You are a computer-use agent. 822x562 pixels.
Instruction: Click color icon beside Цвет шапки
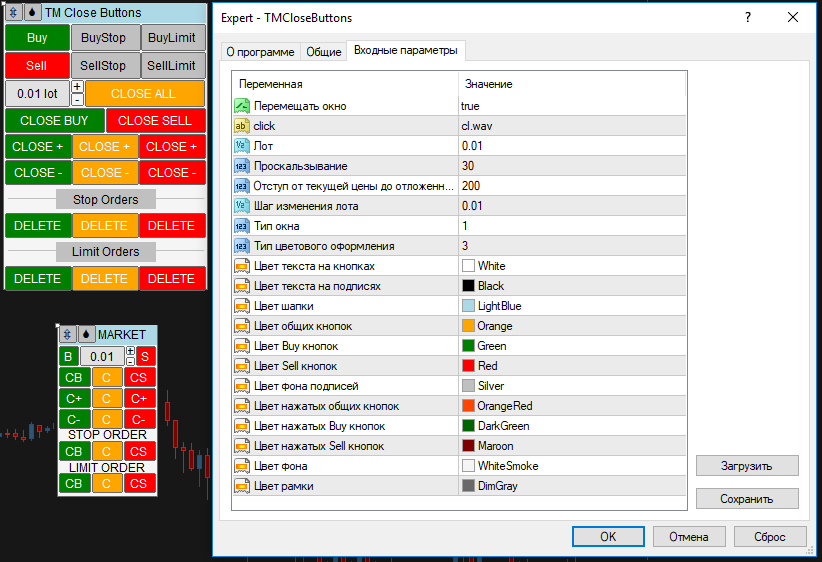point(241,306)
